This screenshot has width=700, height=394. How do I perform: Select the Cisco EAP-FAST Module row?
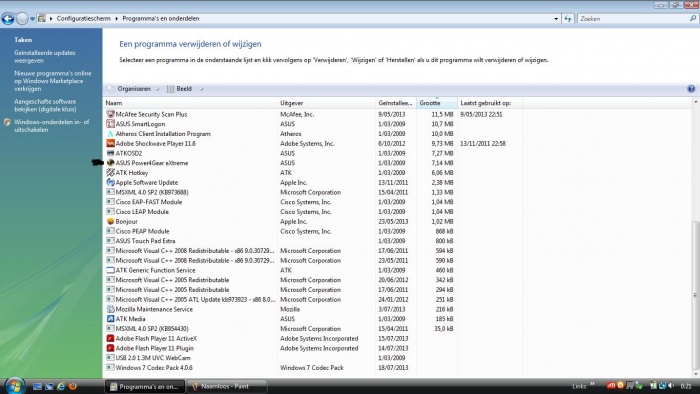pos(312,202)
